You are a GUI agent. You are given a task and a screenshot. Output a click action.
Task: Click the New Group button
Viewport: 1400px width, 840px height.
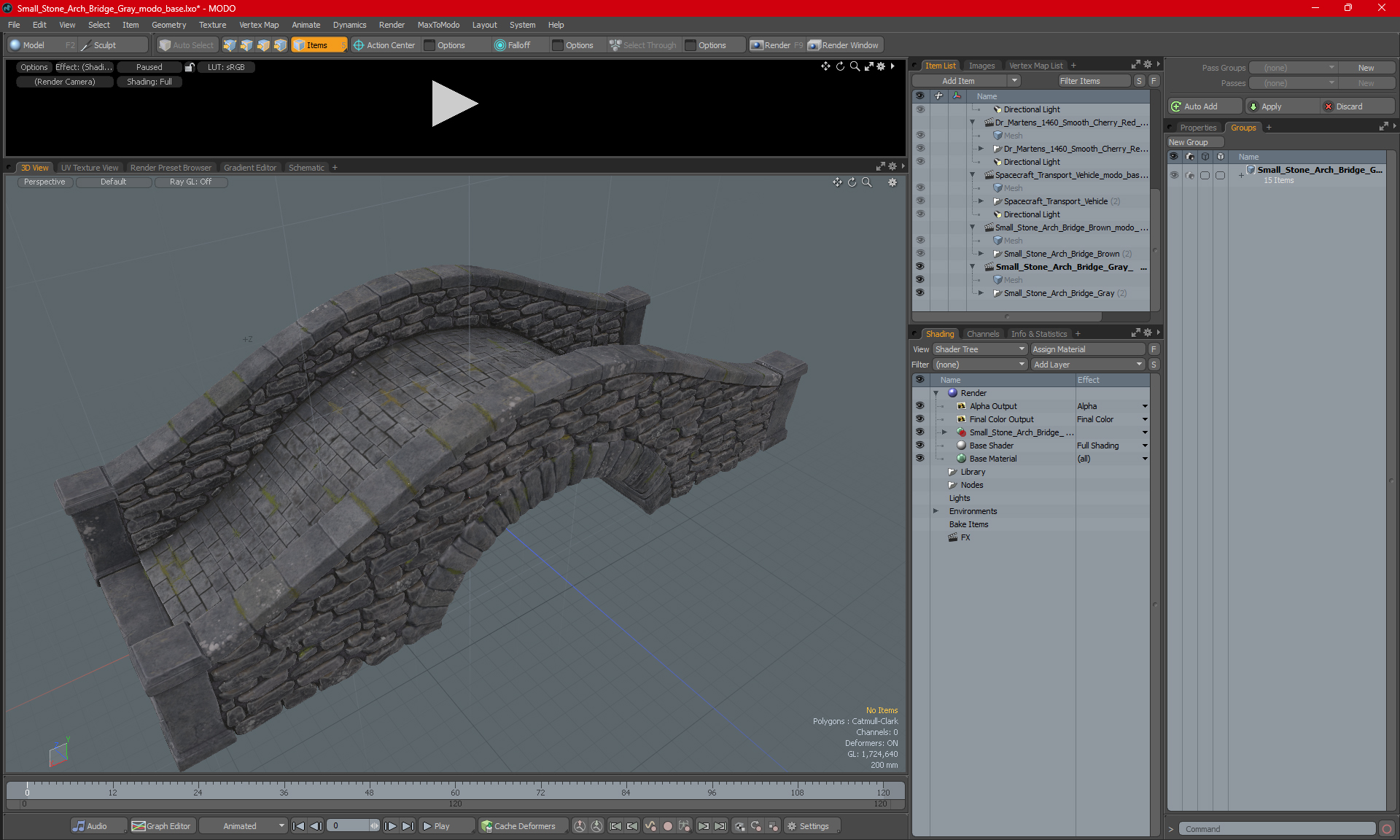[x=1194, y=142]
